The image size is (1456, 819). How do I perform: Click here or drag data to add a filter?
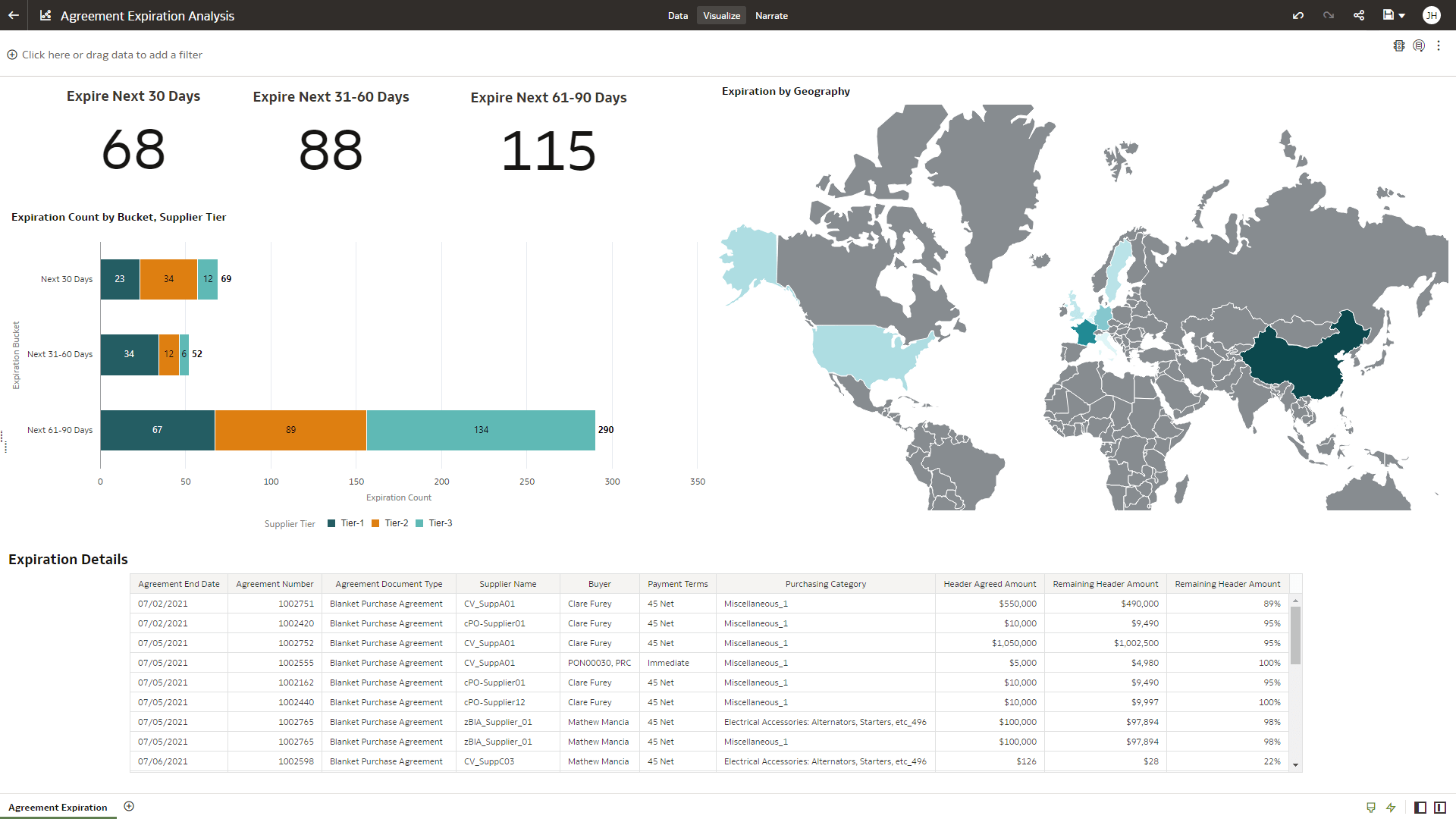coord(105,55)
